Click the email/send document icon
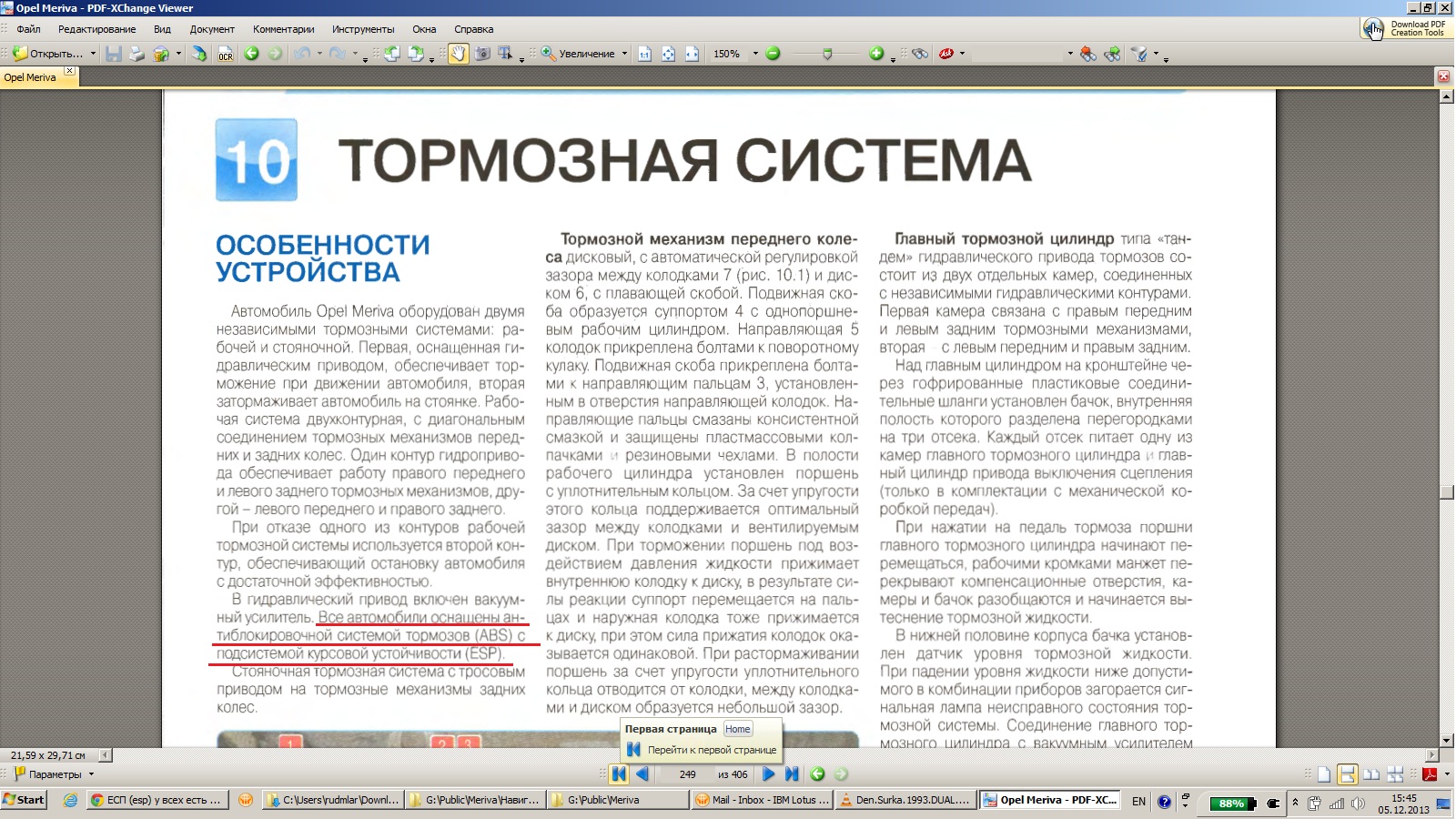The height and width of the screenshot is (819, 1456). tap(161, 54)
